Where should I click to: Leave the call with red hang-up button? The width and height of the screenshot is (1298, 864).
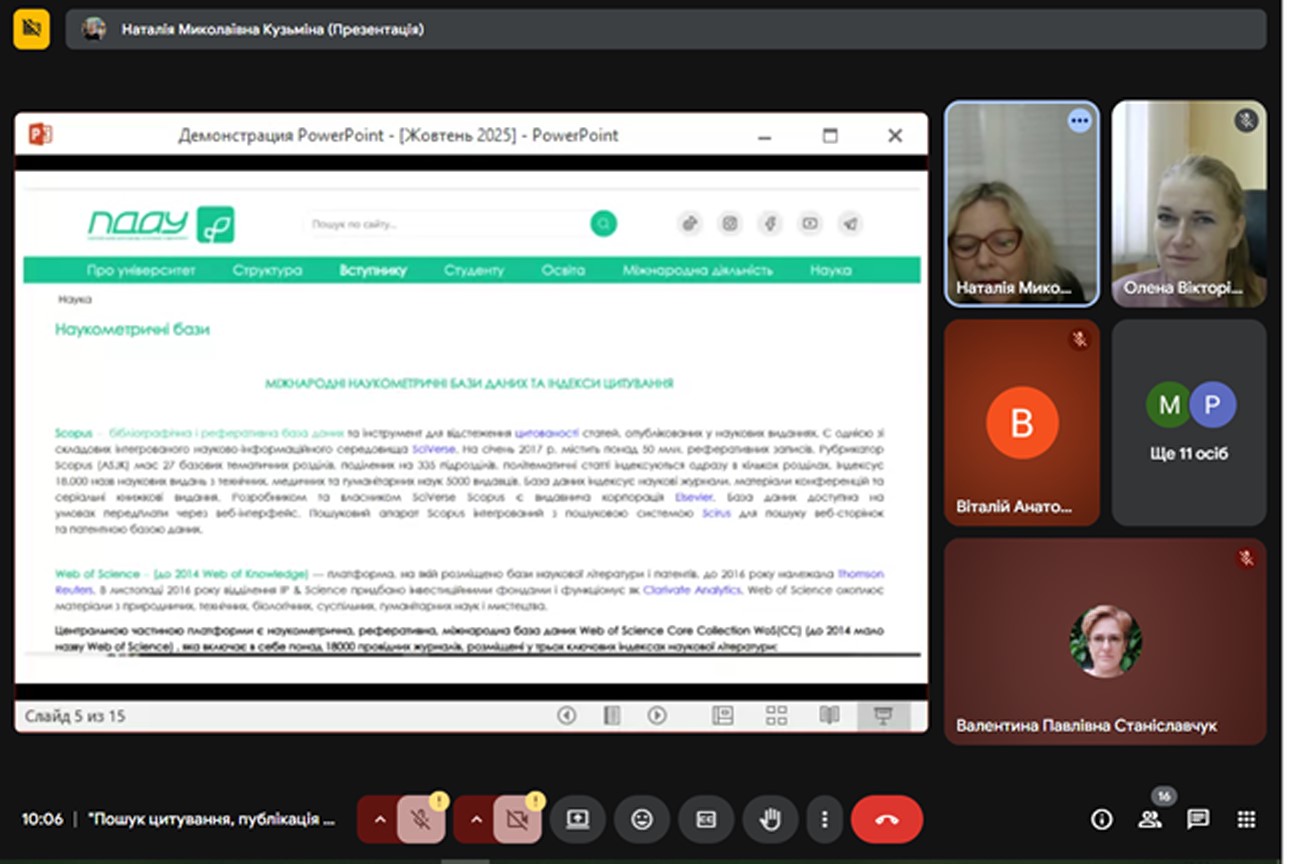(x=886, y=819)
